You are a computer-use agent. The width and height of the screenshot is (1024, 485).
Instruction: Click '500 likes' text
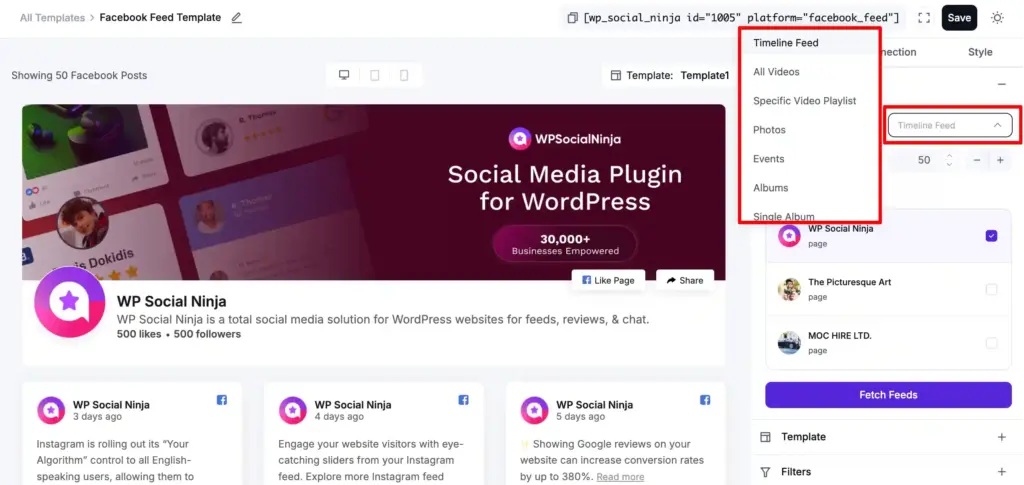tap(139, 334)
